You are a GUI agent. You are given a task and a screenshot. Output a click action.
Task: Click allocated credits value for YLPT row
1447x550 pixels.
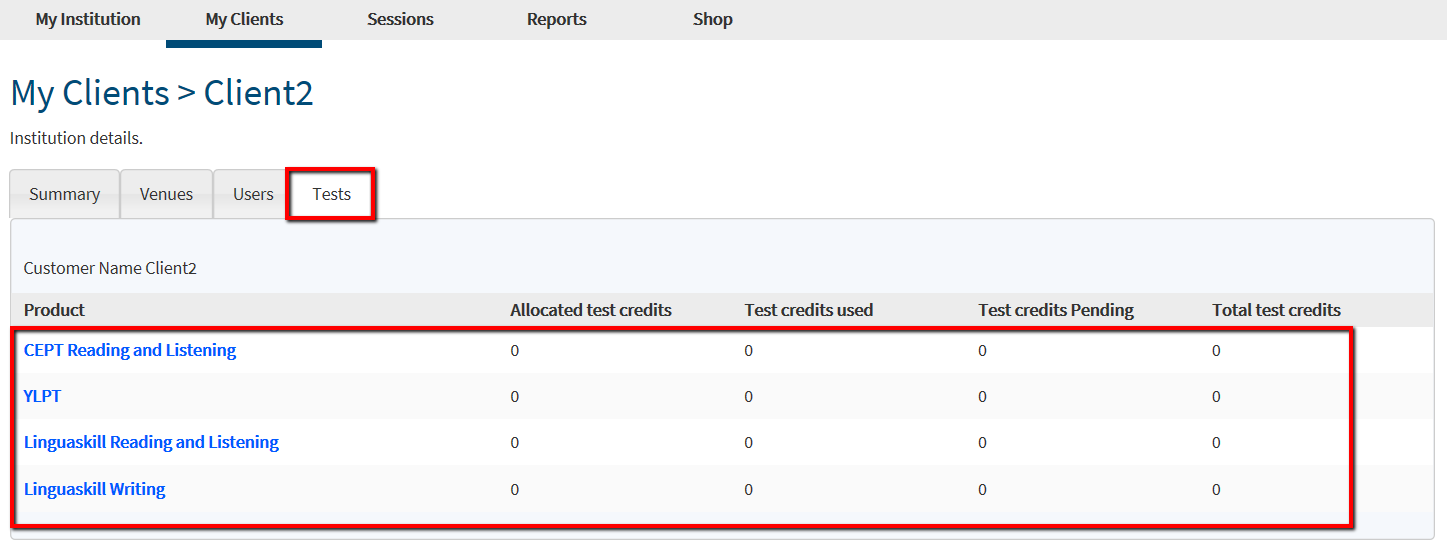click(x=515, y=397)
